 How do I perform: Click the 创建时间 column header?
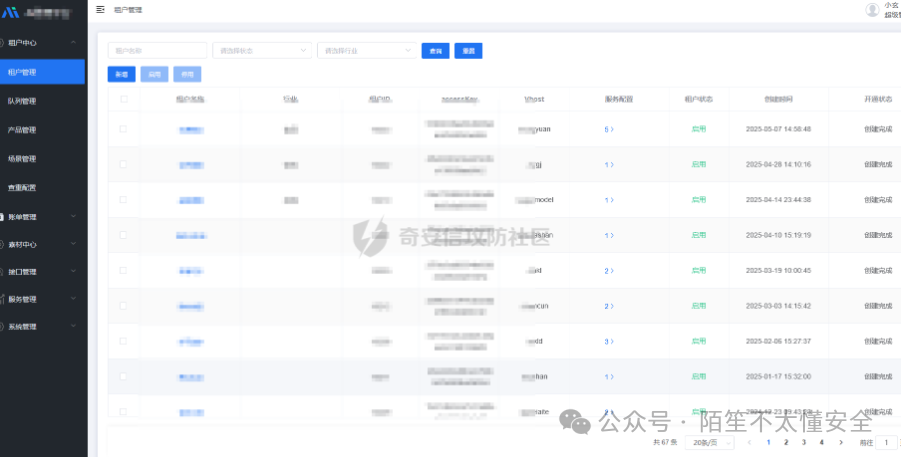coord(779,99)
